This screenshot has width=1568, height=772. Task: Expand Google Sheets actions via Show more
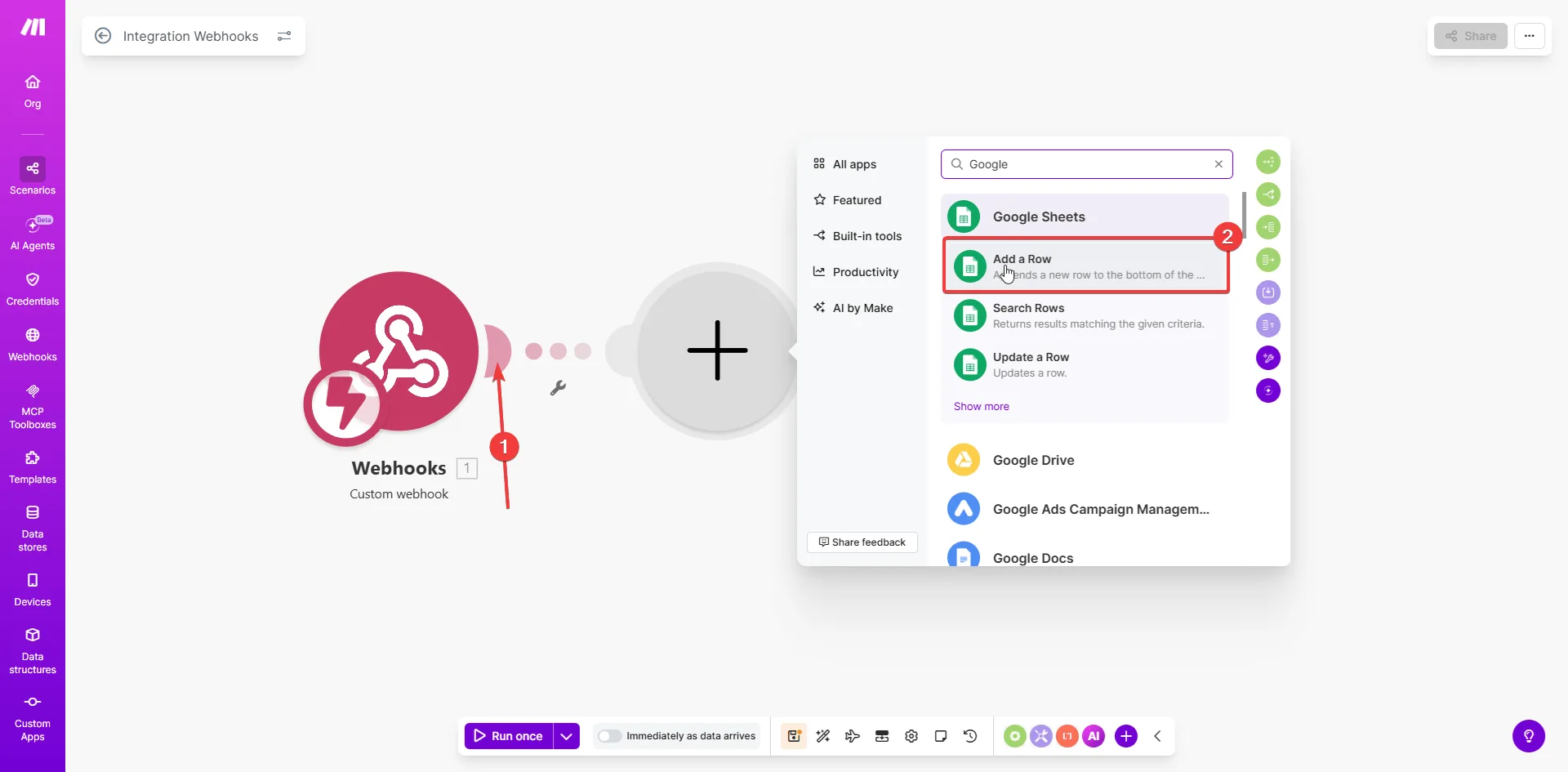tap(981, 406)
